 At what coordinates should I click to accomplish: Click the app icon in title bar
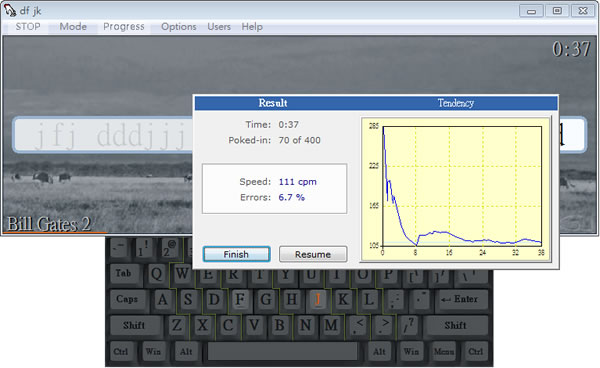(10, 10)
